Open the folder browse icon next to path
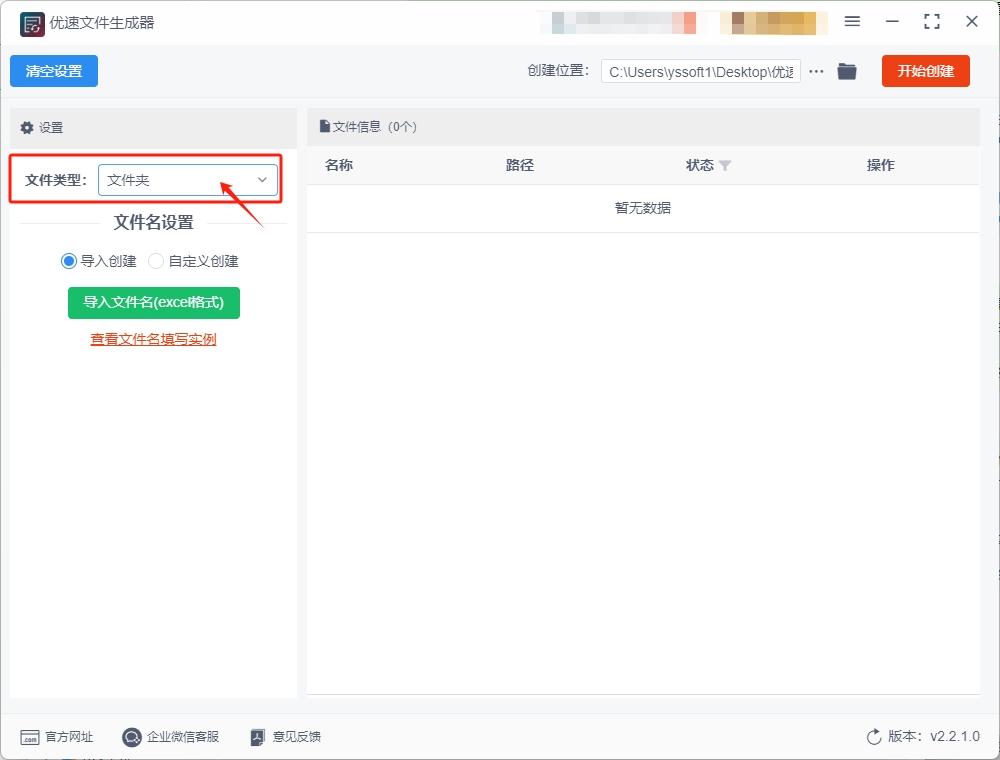This screenshot has width=1000, height=760. pyautogui.click(x=847, y=71)
